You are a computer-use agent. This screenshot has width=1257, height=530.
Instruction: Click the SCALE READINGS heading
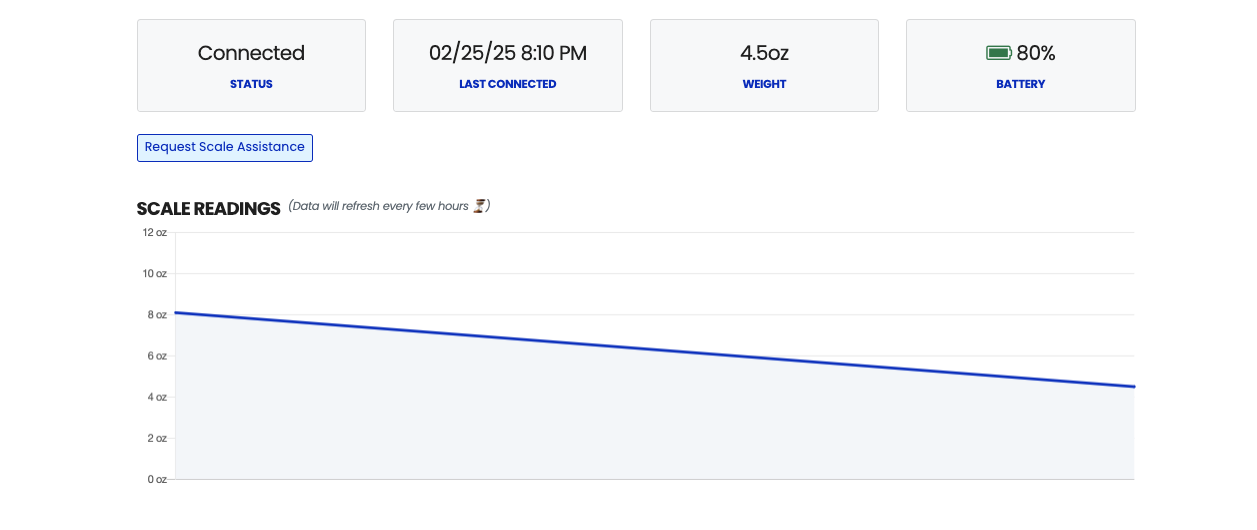point(208,208)
